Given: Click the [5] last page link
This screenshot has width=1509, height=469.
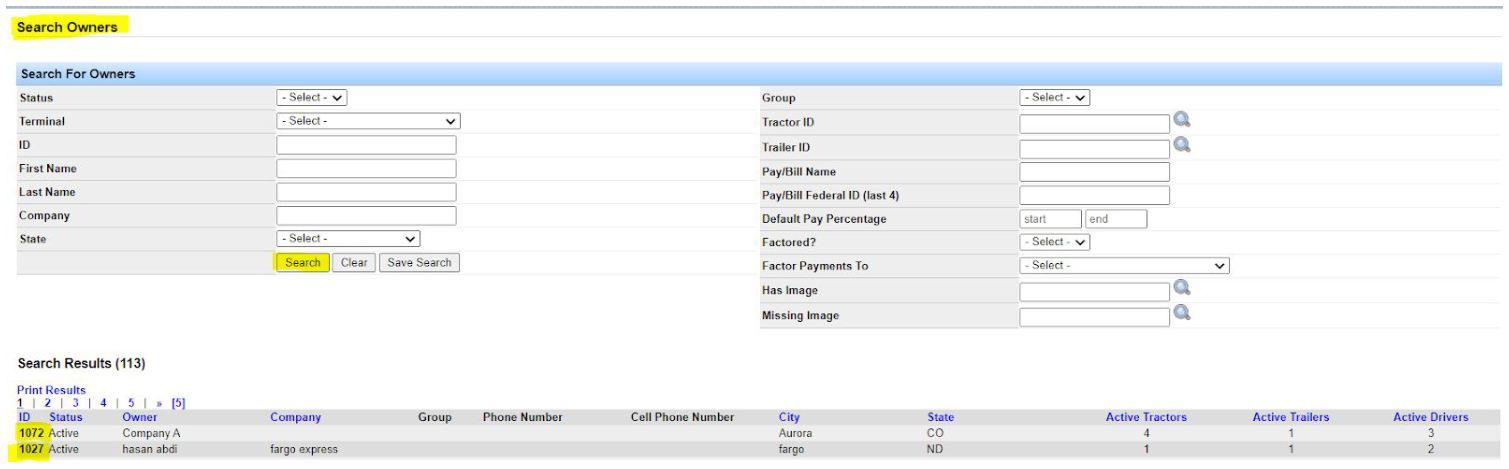Looking at the screenshot, I should point(178,403).
